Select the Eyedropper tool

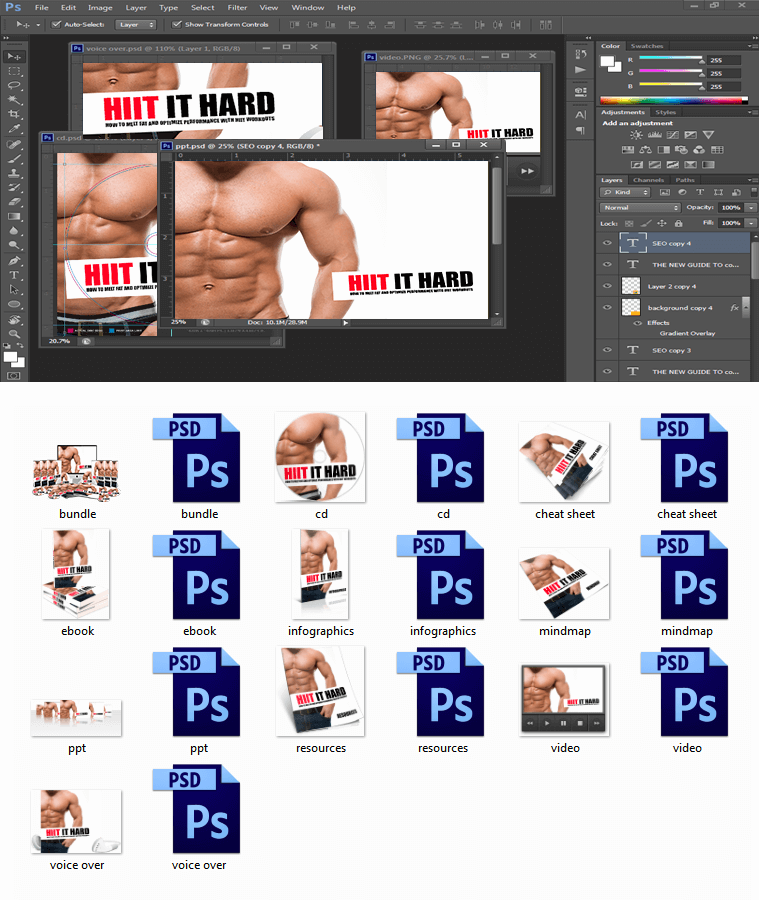tap(14, 129)
